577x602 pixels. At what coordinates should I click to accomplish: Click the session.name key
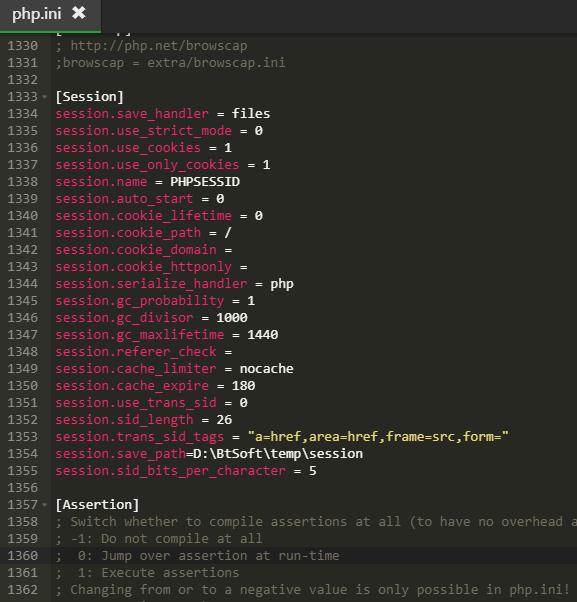point(101,182)
